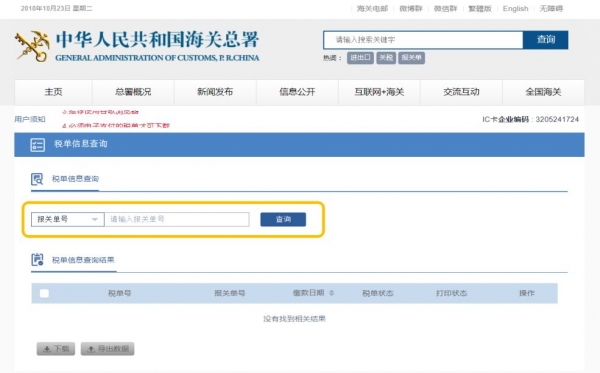Click the magnifier document icon beside 税单信息查询
Image resolution: width=600 pixels, height=373 pixels.
click(37, 179)
